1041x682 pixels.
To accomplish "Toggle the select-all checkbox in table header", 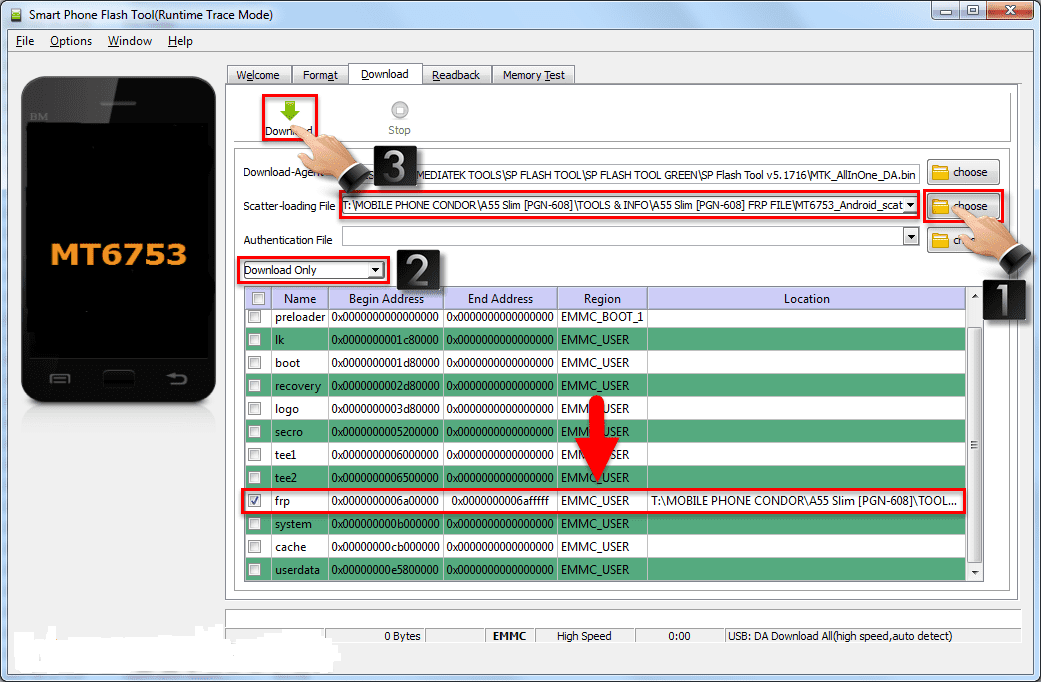I will point(259,298).
